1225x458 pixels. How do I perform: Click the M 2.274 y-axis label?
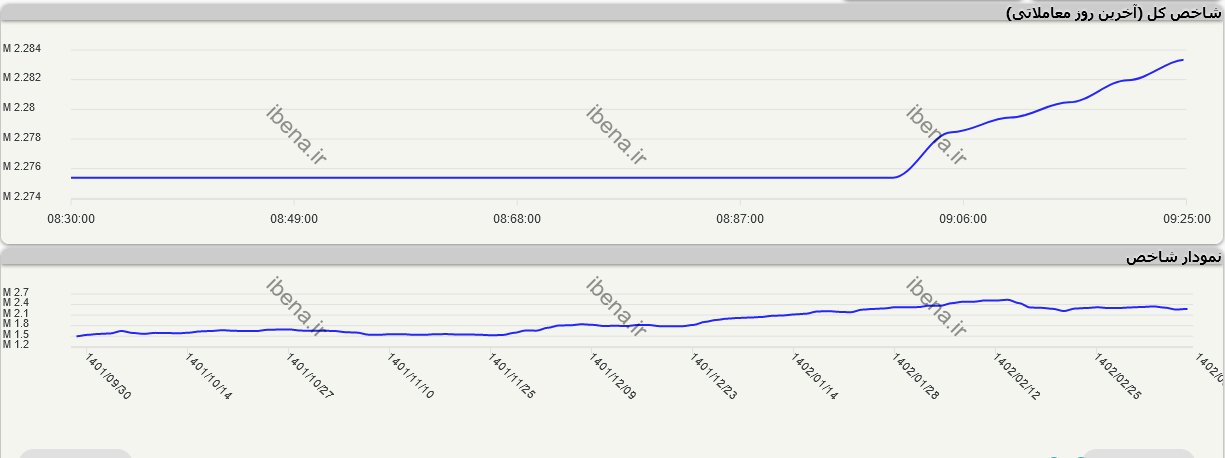pyautogui.click(x=21, y=196)
